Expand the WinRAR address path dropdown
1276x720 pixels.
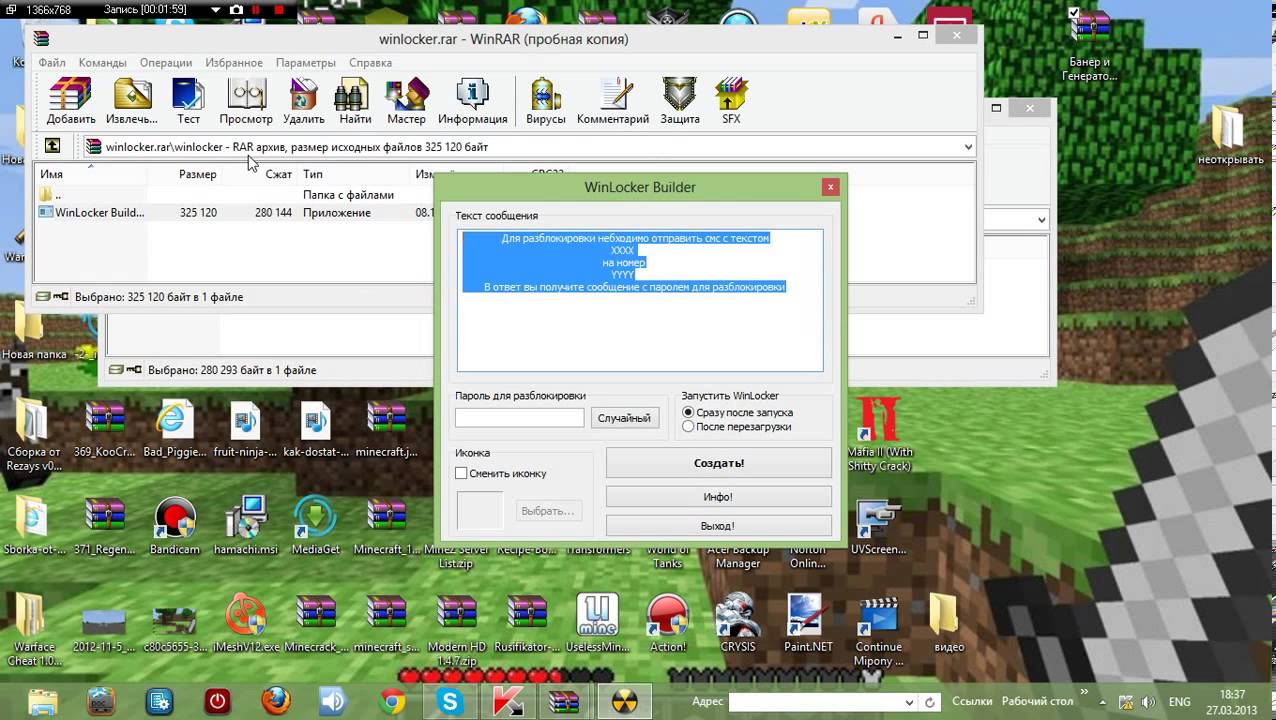pyautogui.click(x=968, y=147)
